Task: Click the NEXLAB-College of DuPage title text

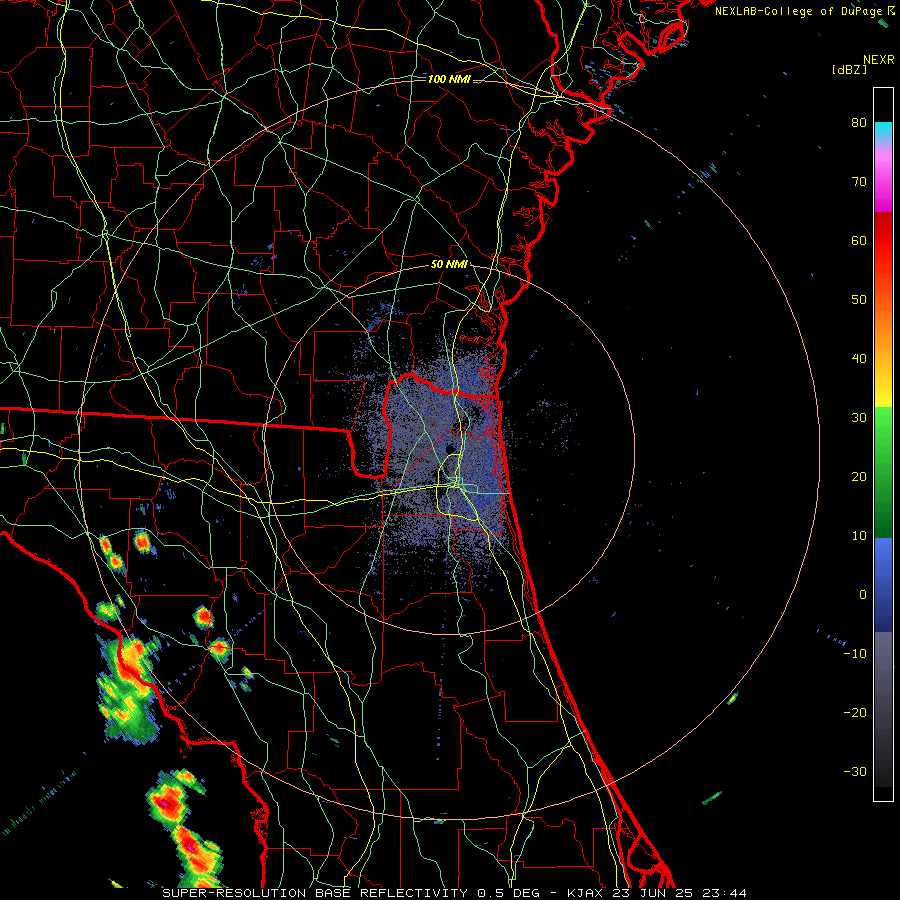Action: click(799, 11)
